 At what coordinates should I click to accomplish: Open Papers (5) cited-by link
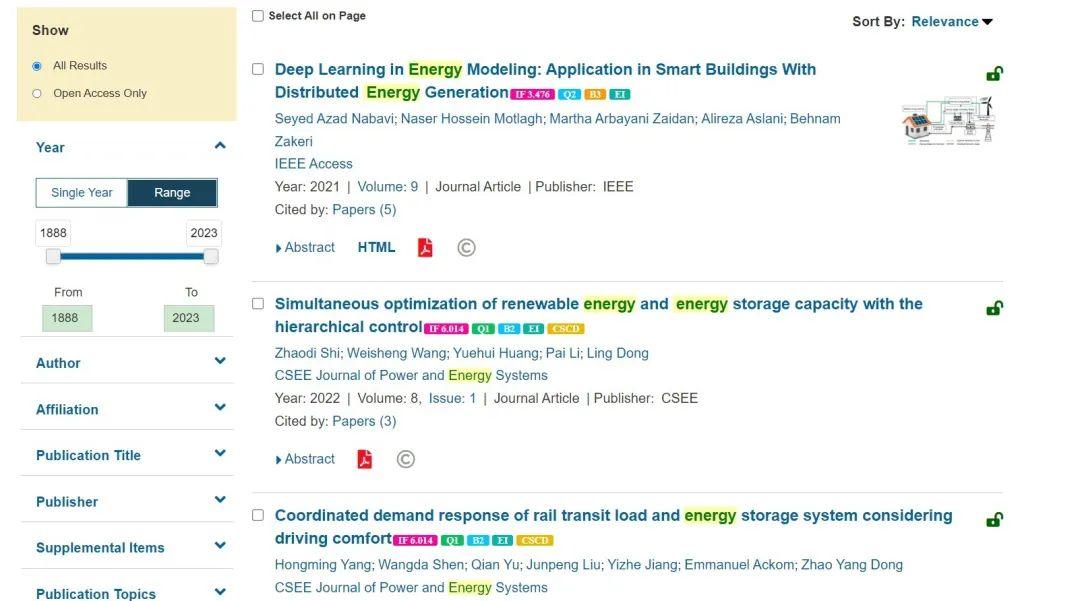coord(364,210)
